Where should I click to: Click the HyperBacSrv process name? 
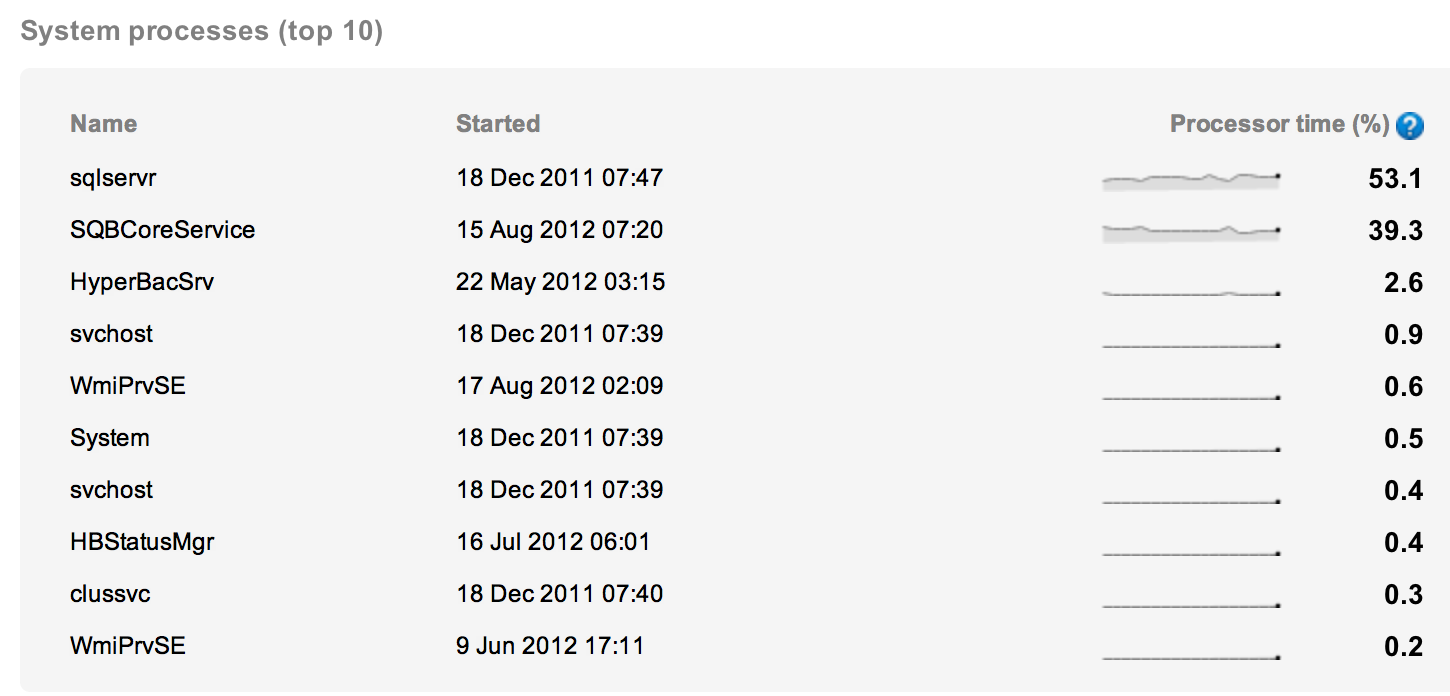coord(142,282)
